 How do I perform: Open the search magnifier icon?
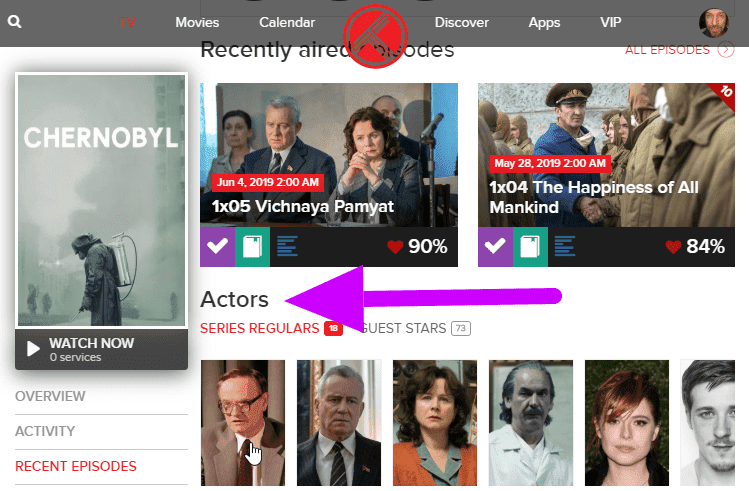[x=14, y=21]
